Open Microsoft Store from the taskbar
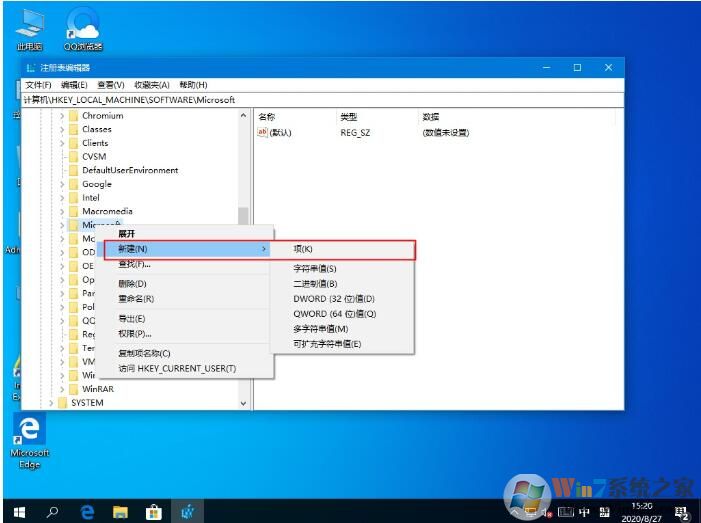 153,512
